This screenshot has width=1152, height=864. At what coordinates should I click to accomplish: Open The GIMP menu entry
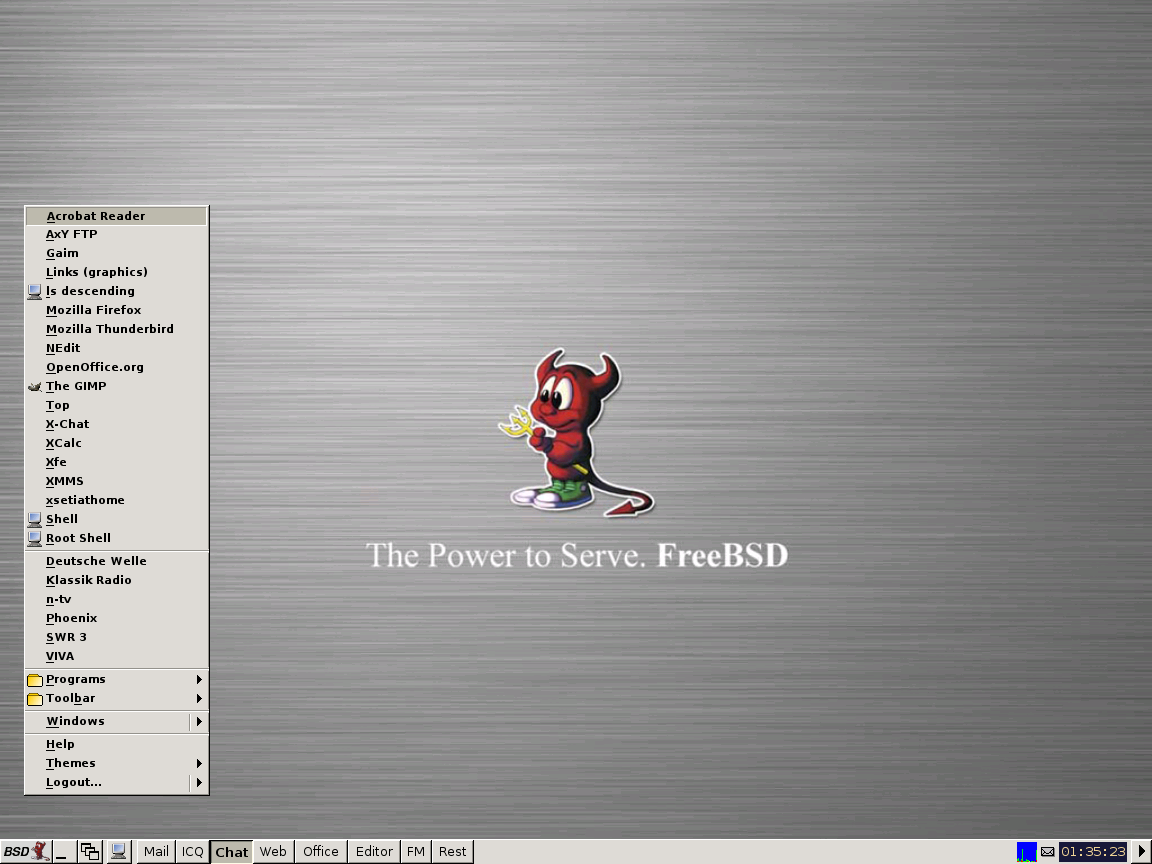point(117,387)
